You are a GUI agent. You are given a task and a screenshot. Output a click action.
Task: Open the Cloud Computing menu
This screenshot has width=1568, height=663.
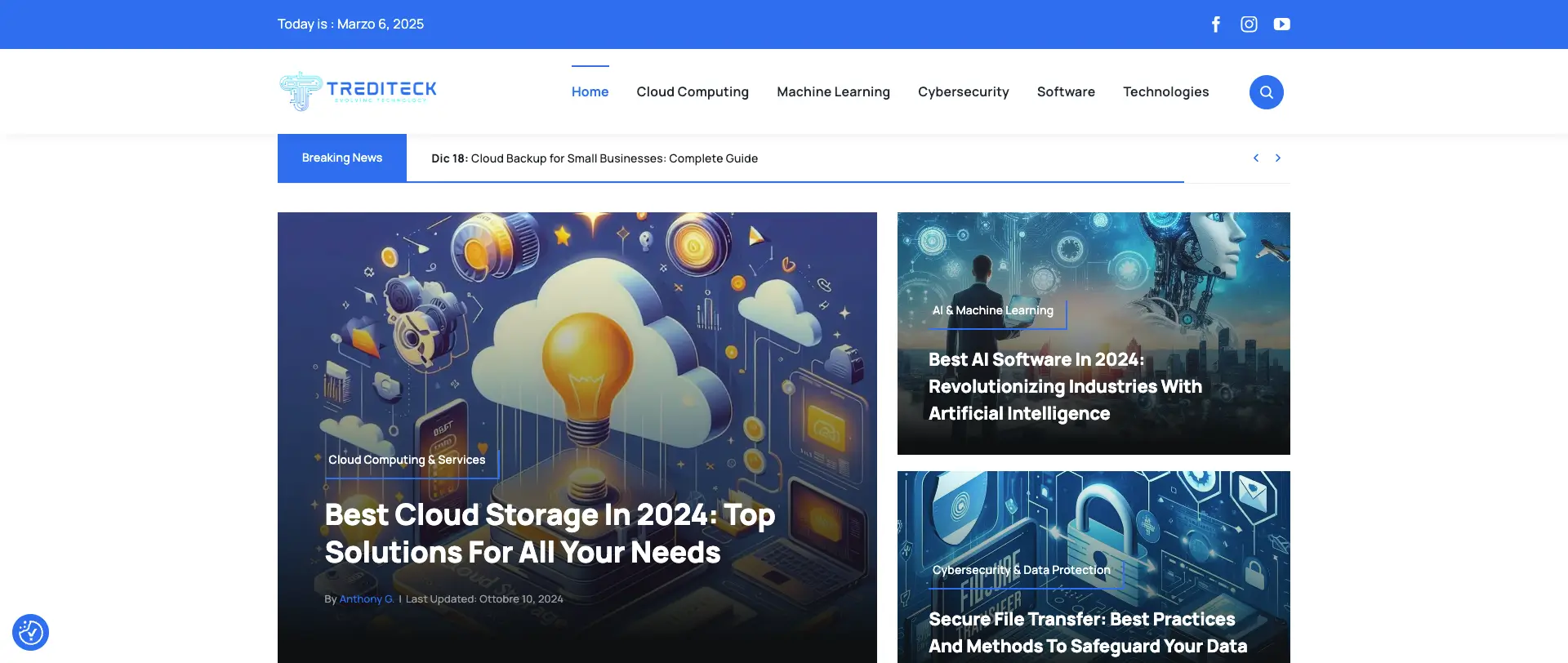coord(693,92)
